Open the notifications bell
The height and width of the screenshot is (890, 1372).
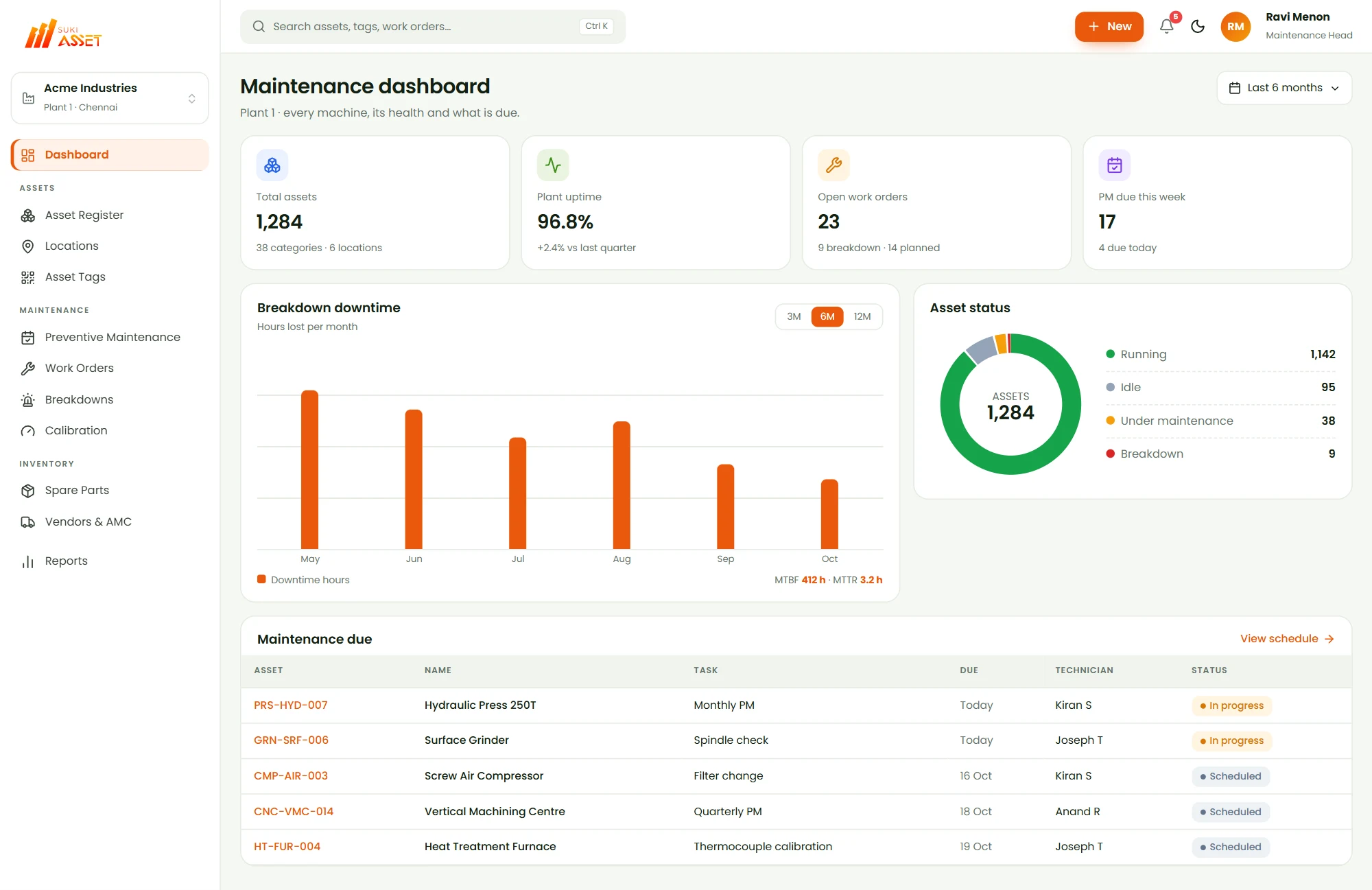pyautogui.click(x=1166, y=27)
